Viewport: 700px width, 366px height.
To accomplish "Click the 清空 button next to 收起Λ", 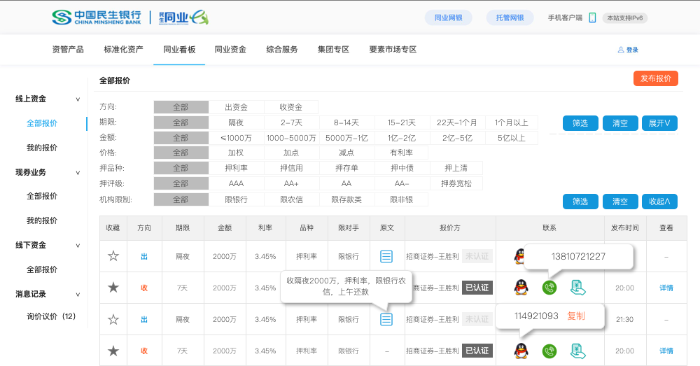I will (x=620, y=202).
